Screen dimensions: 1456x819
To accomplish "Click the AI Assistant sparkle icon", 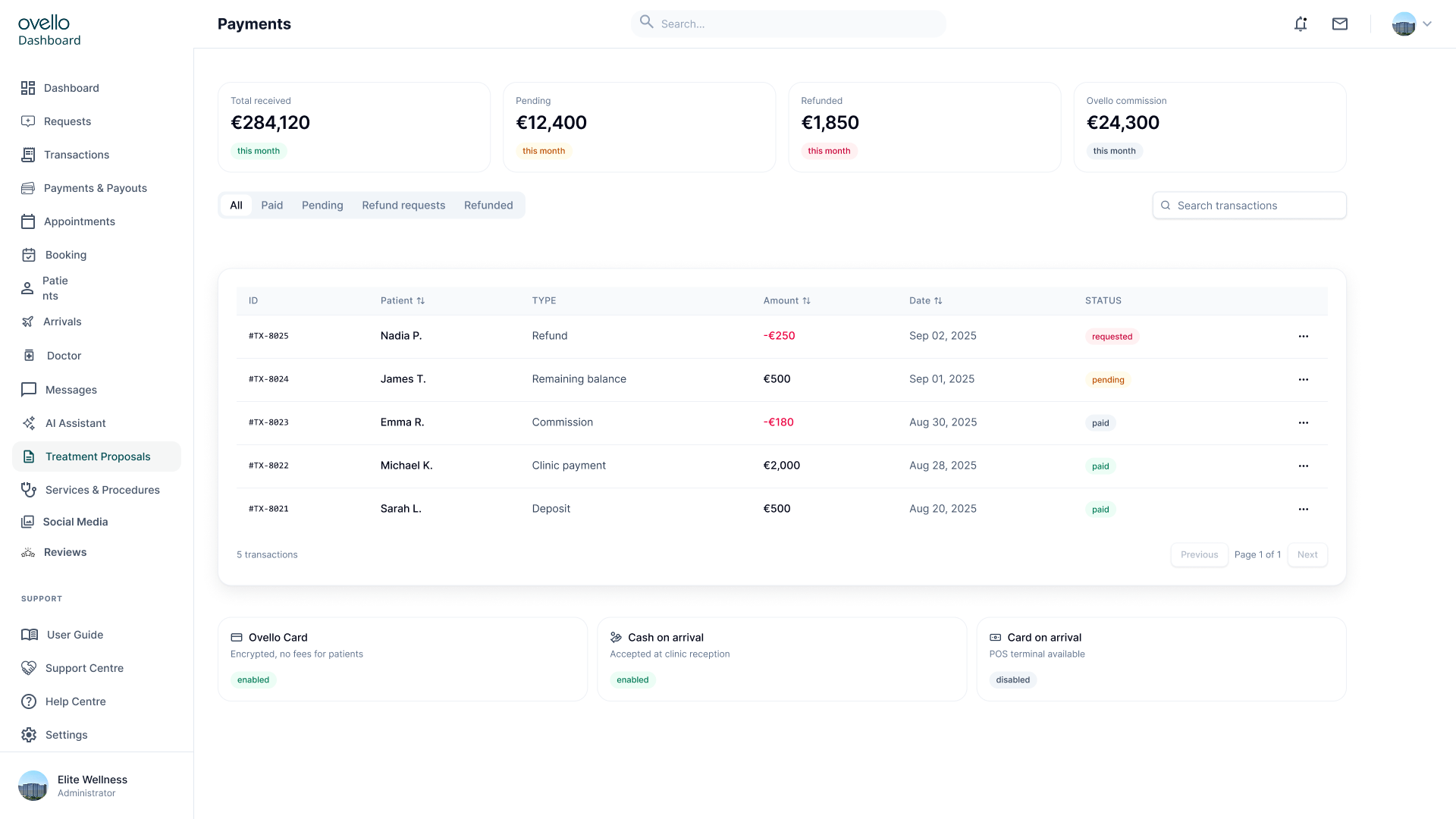I will [29, 423].
